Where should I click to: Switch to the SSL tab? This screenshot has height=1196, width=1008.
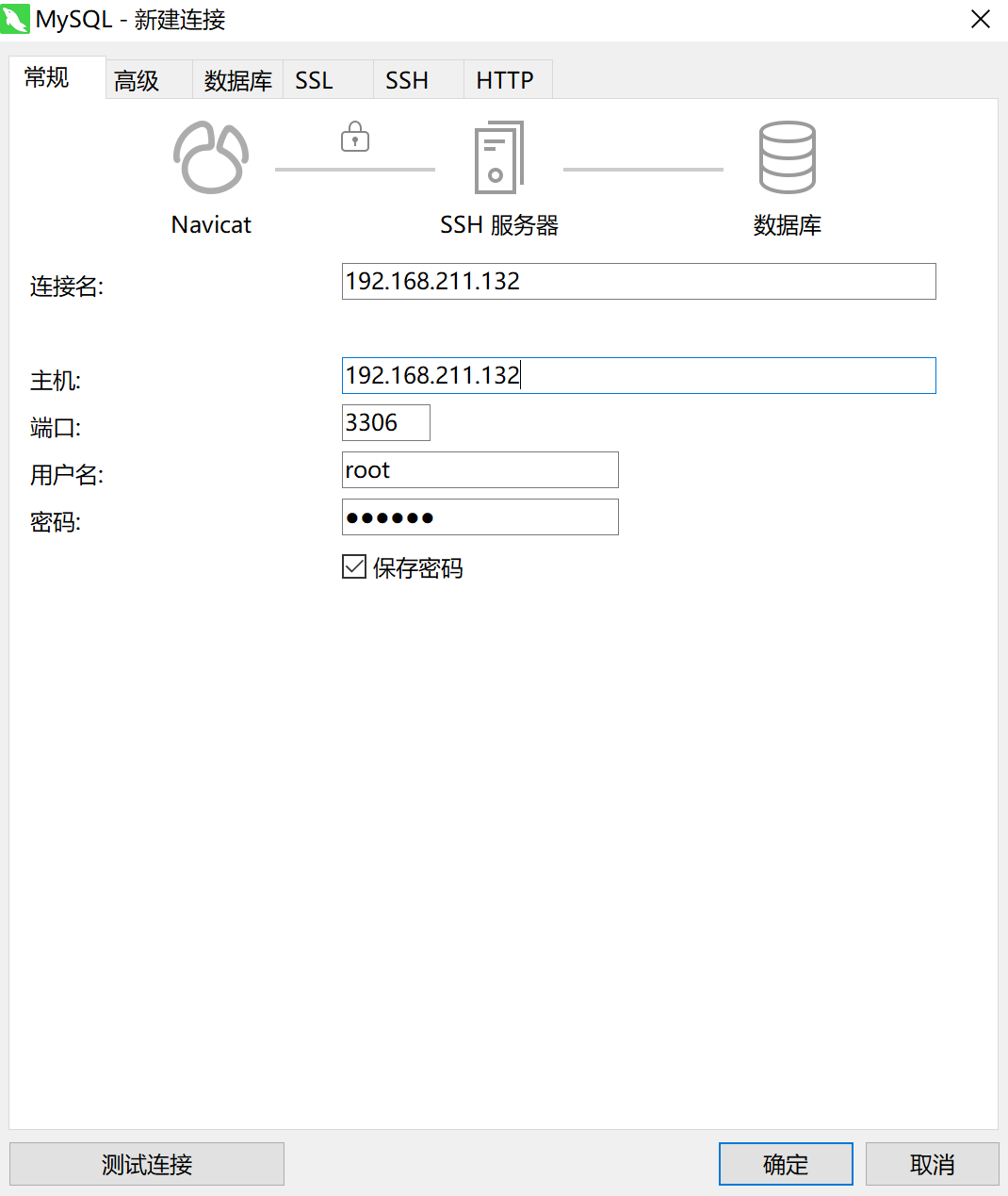click(328, 80)
